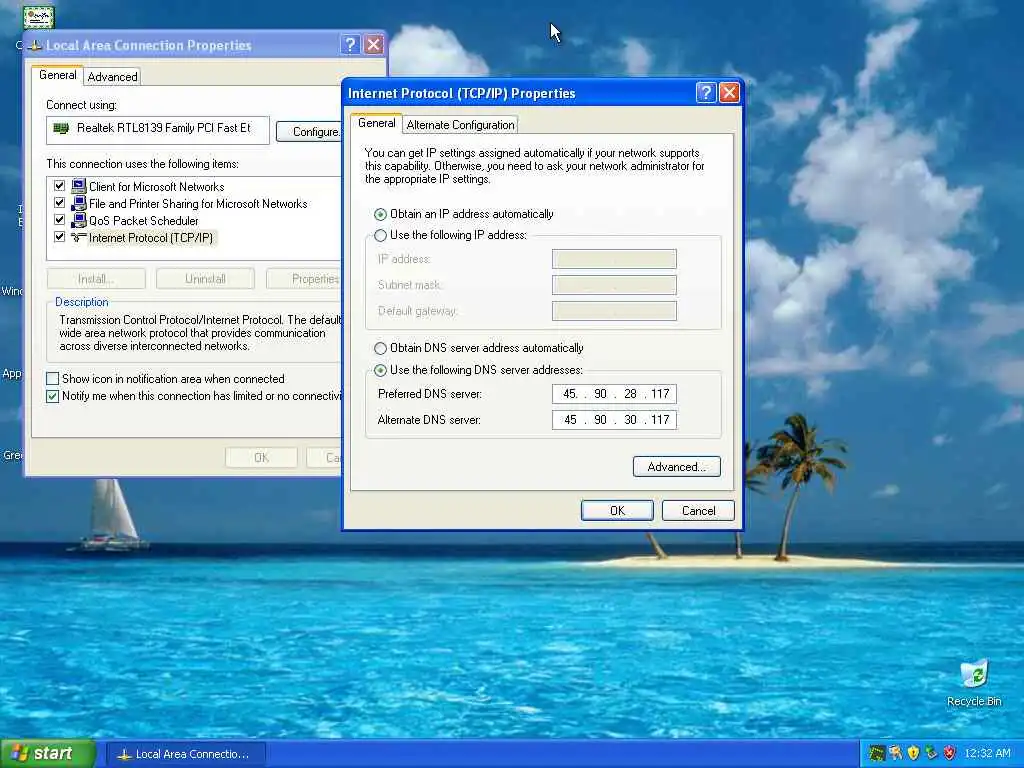Select General tab in TCP/IP Properties
Viewport: 1024px width, 768px height.
pos(376,123)
